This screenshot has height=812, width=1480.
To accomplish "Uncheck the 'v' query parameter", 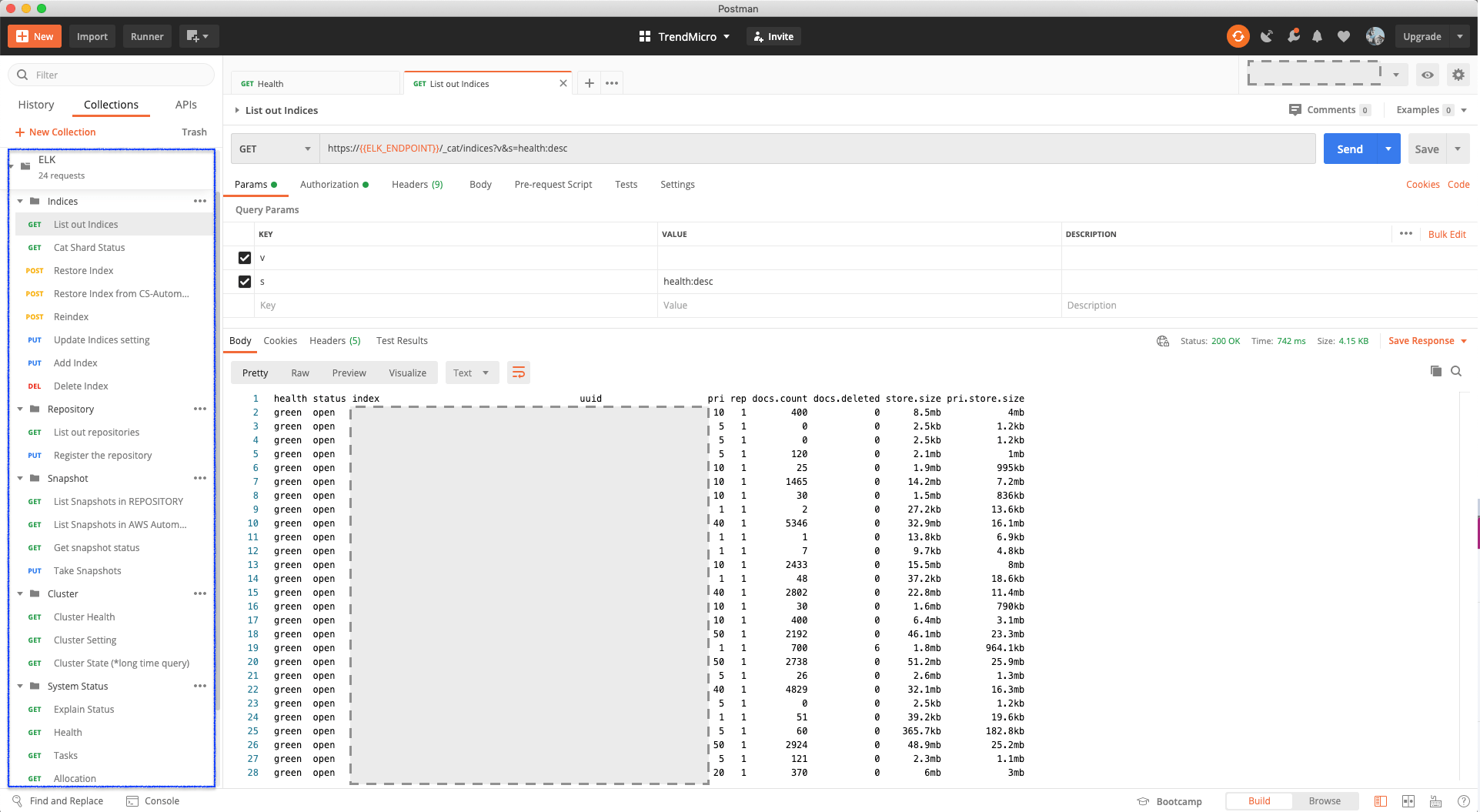I will pos(245,258).
